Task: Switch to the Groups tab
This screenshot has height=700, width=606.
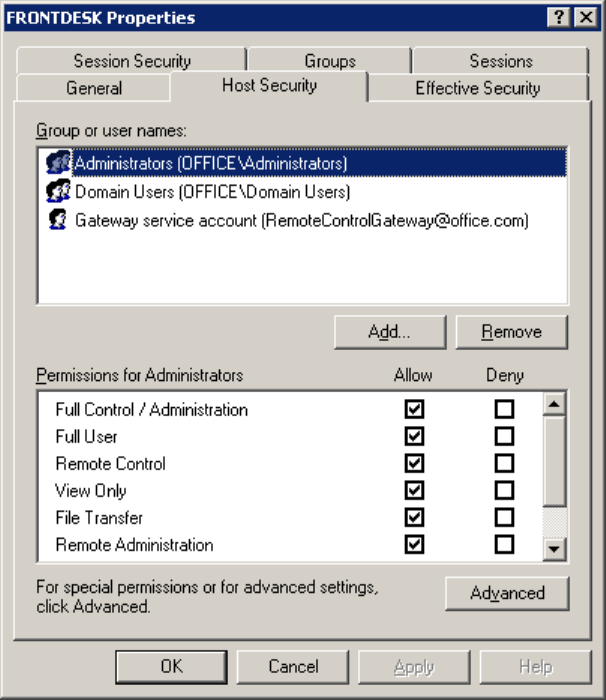Action: point(330,61)
